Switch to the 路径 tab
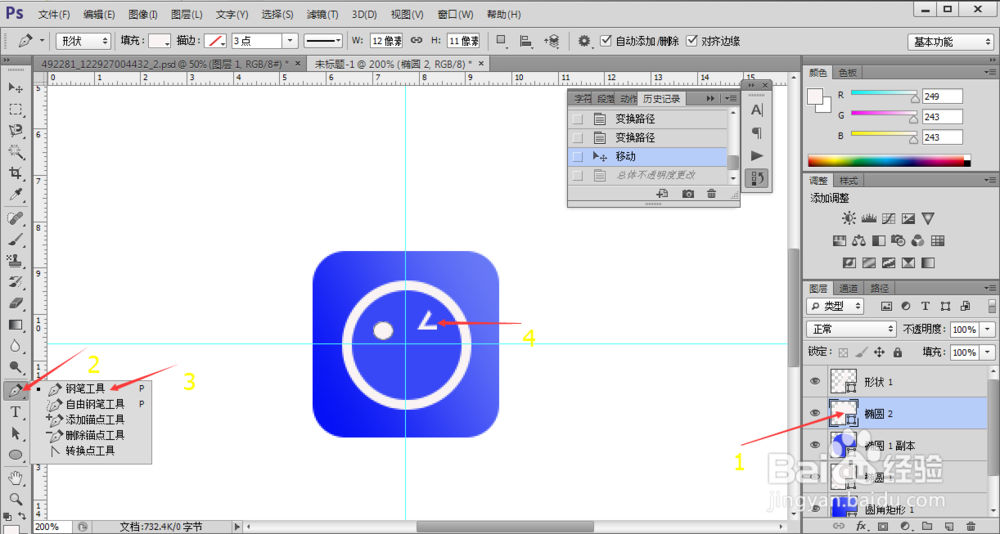1000x534 pixels. tap(878, 288)
